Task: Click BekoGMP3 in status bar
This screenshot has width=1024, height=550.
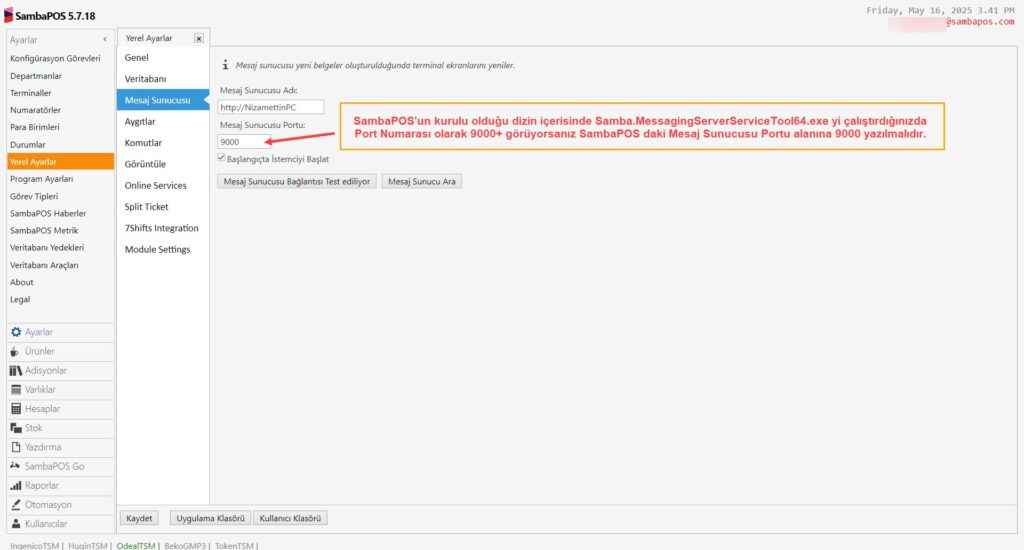Action: (x=185, y=545)
